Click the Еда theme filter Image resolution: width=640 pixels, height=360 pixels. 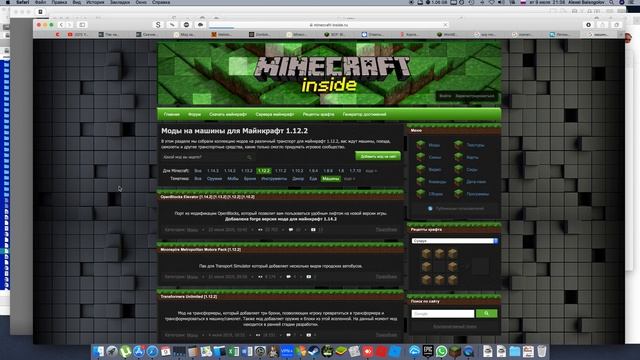click(x=313, y=179)
